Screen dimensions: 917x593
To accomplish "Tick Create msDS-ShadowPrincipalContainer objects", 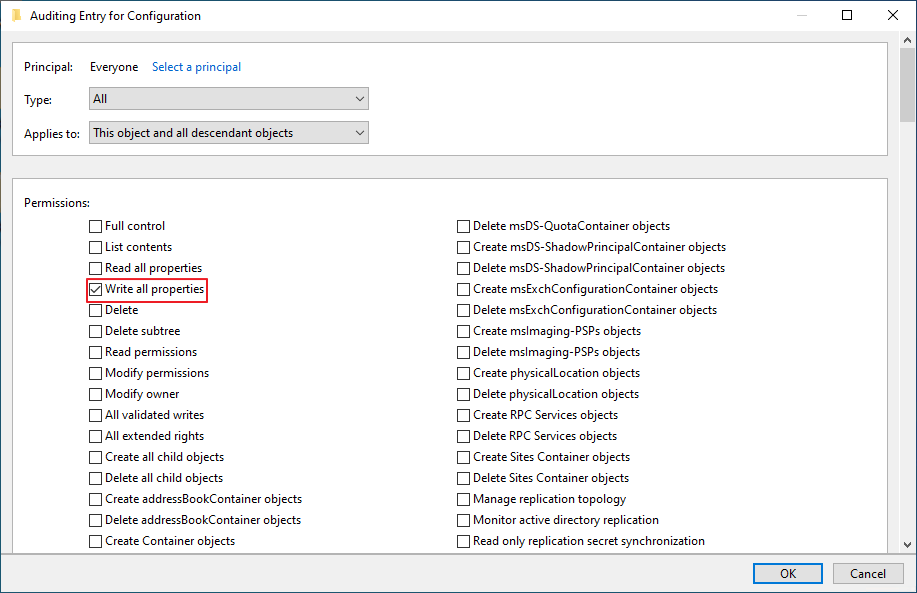I will [463, 247].
